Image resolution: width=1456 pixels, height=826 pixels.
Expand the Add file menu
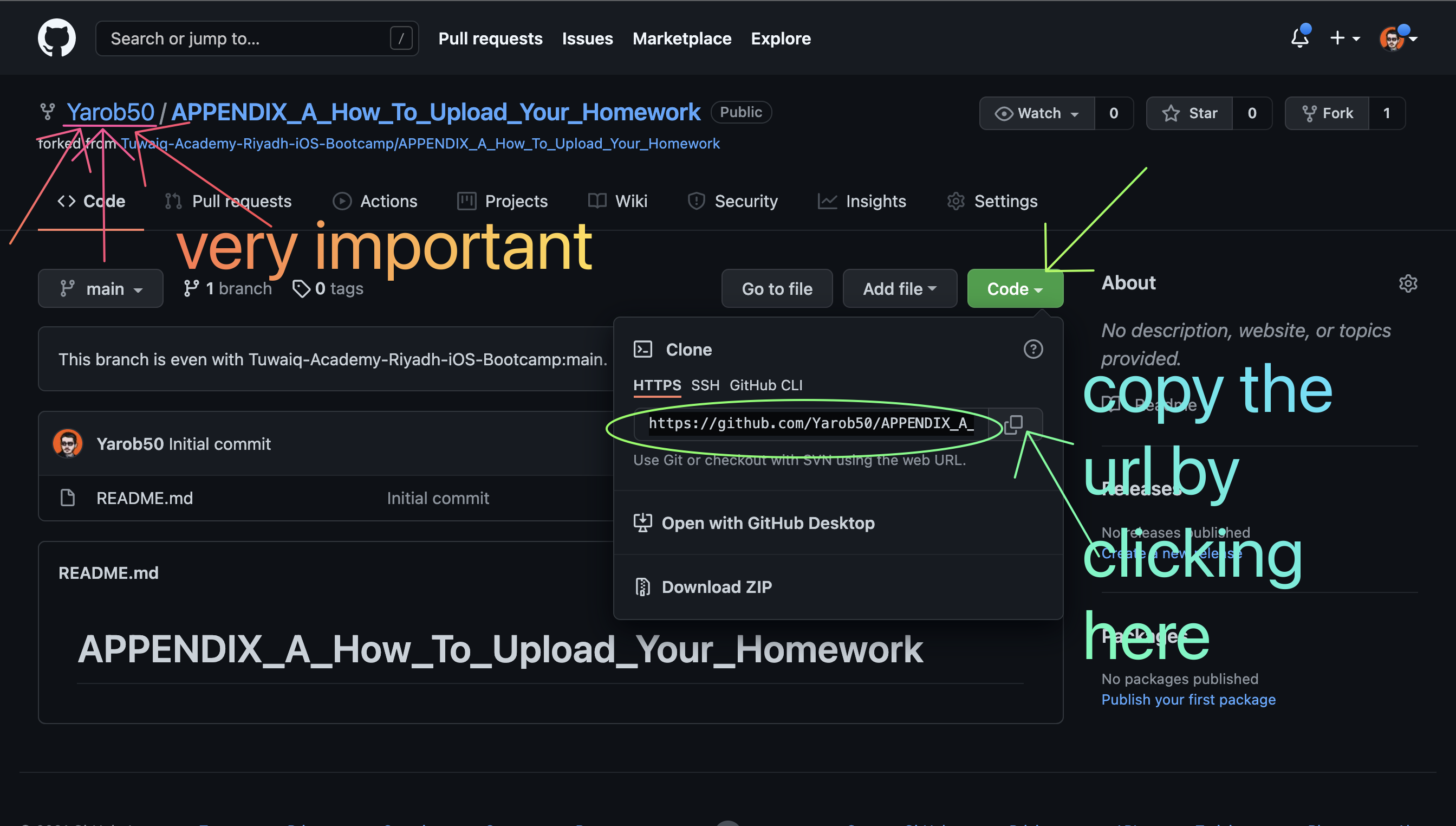click(x=899, y=288)
